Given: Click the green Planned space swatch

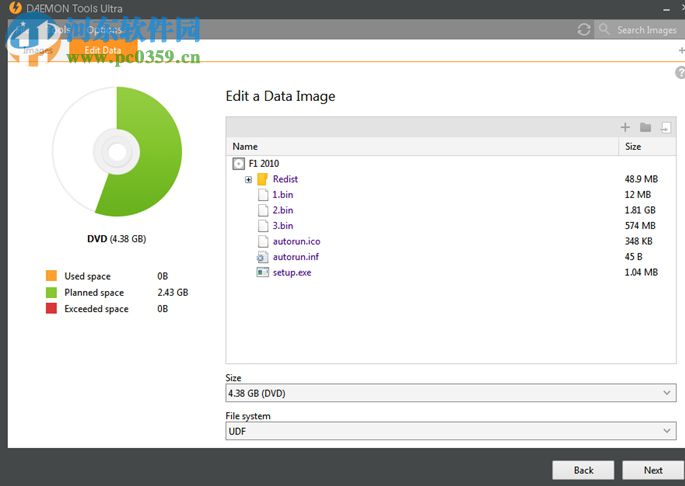Looking at the screenshot, I should [x=51, y=292].
